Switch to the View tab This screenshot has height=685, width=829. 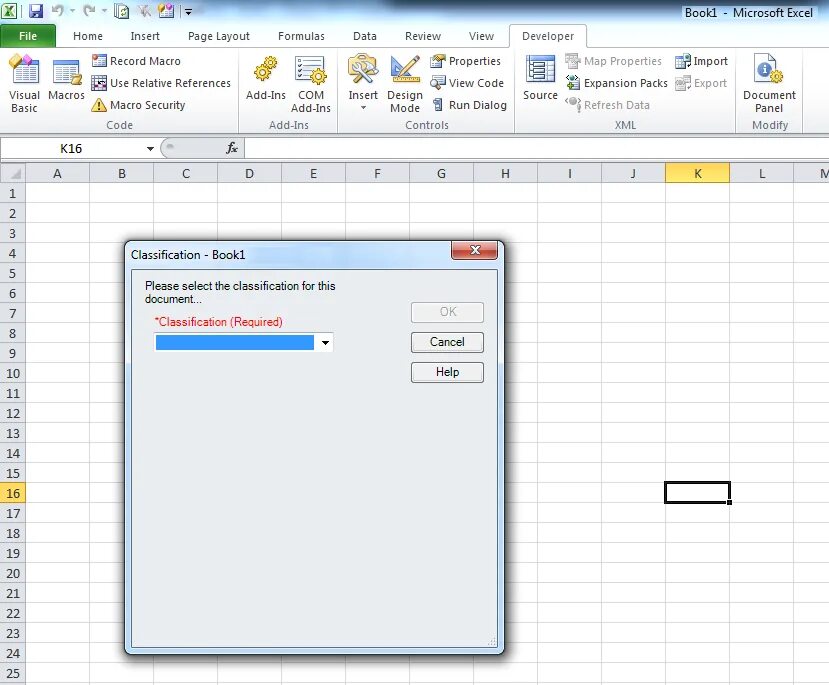click(481, 36)
